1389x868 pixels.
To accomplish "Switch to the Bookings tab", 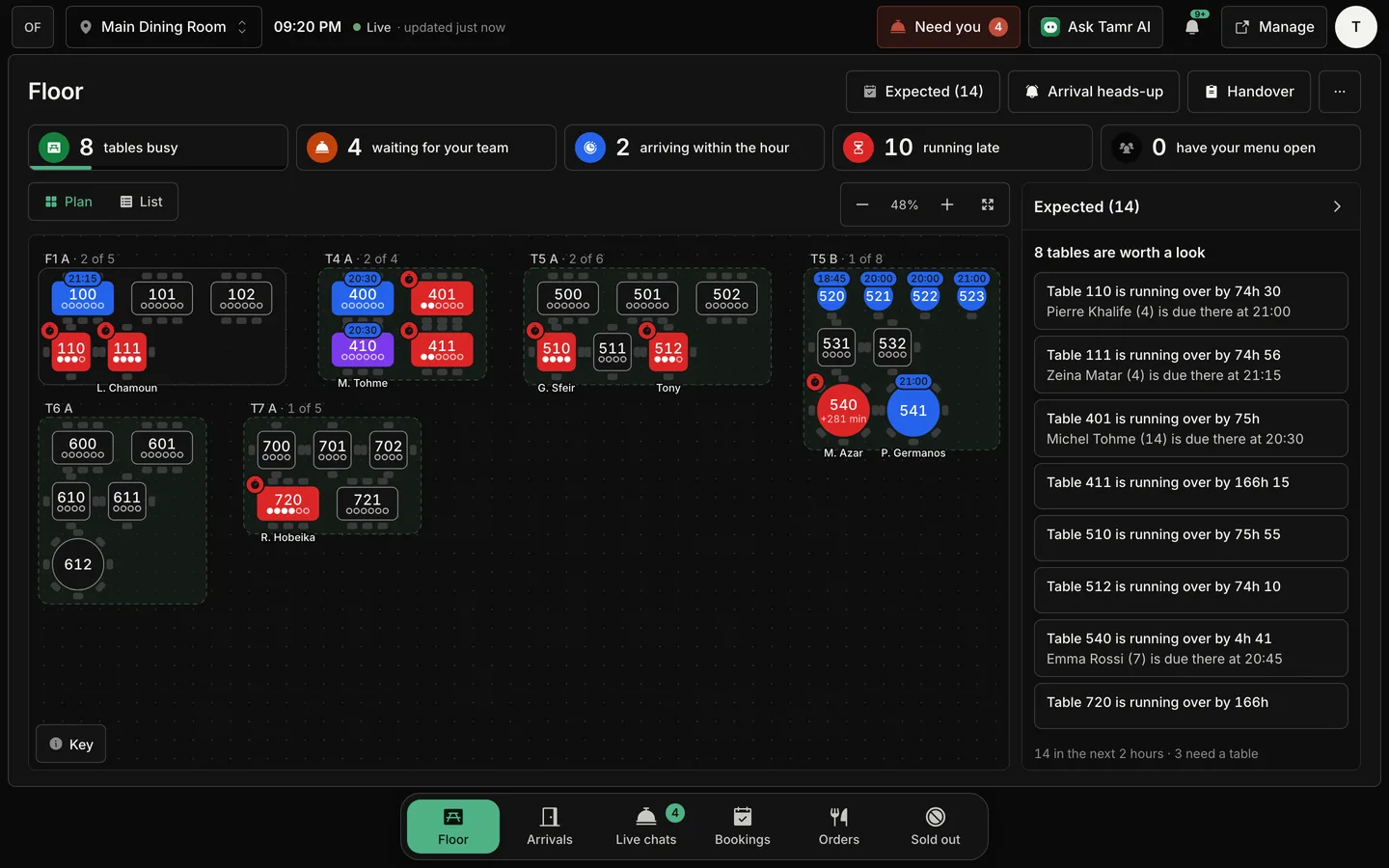I will point(743,827).
